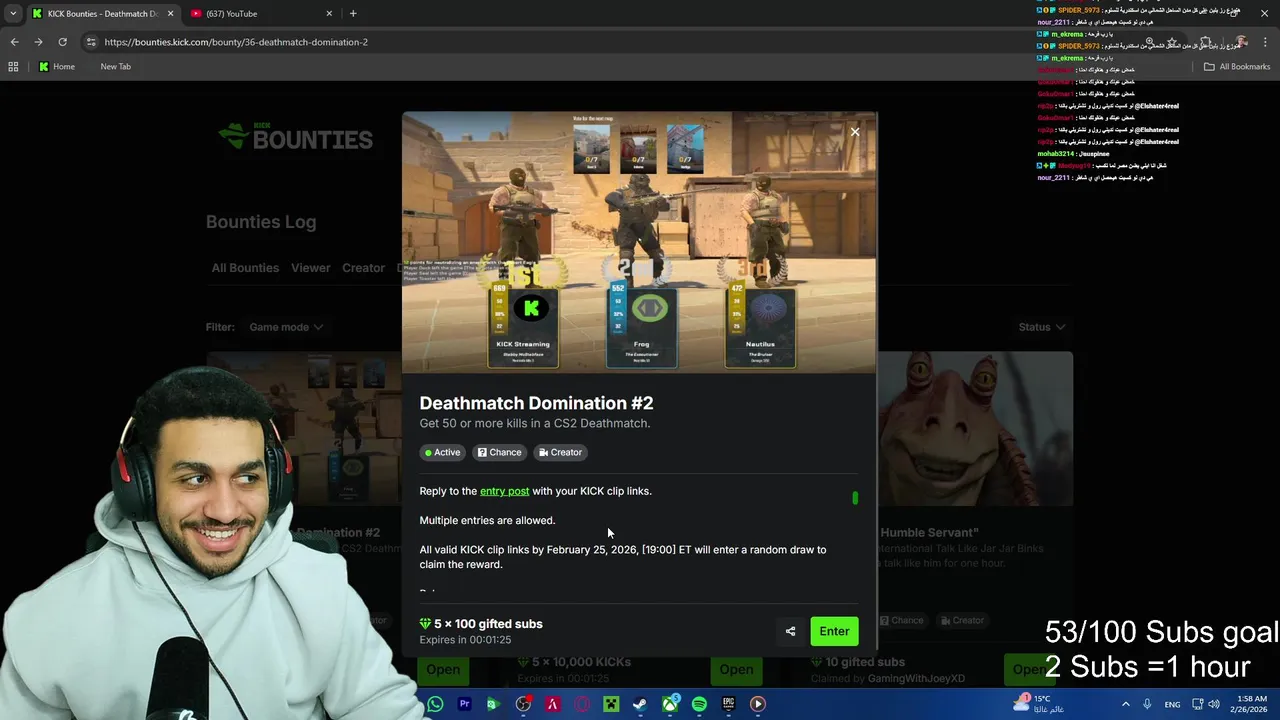Click the Jar Jar Binks bounty thumbnail
Image resolution: width=1280 pixels, height=720 pixels.
click(x=975, y=430)
